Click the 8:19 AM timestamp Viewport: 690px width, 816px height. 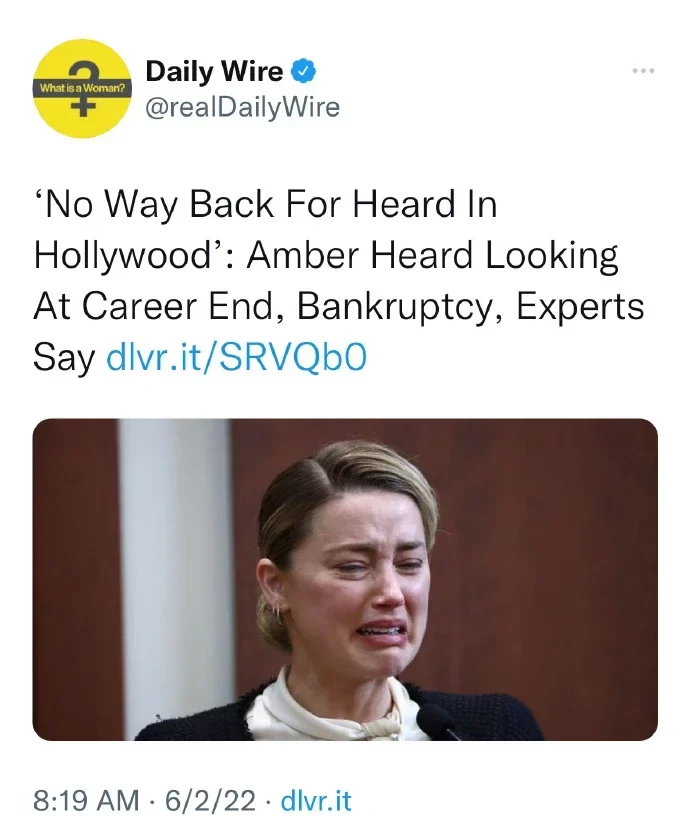point(86,800)
